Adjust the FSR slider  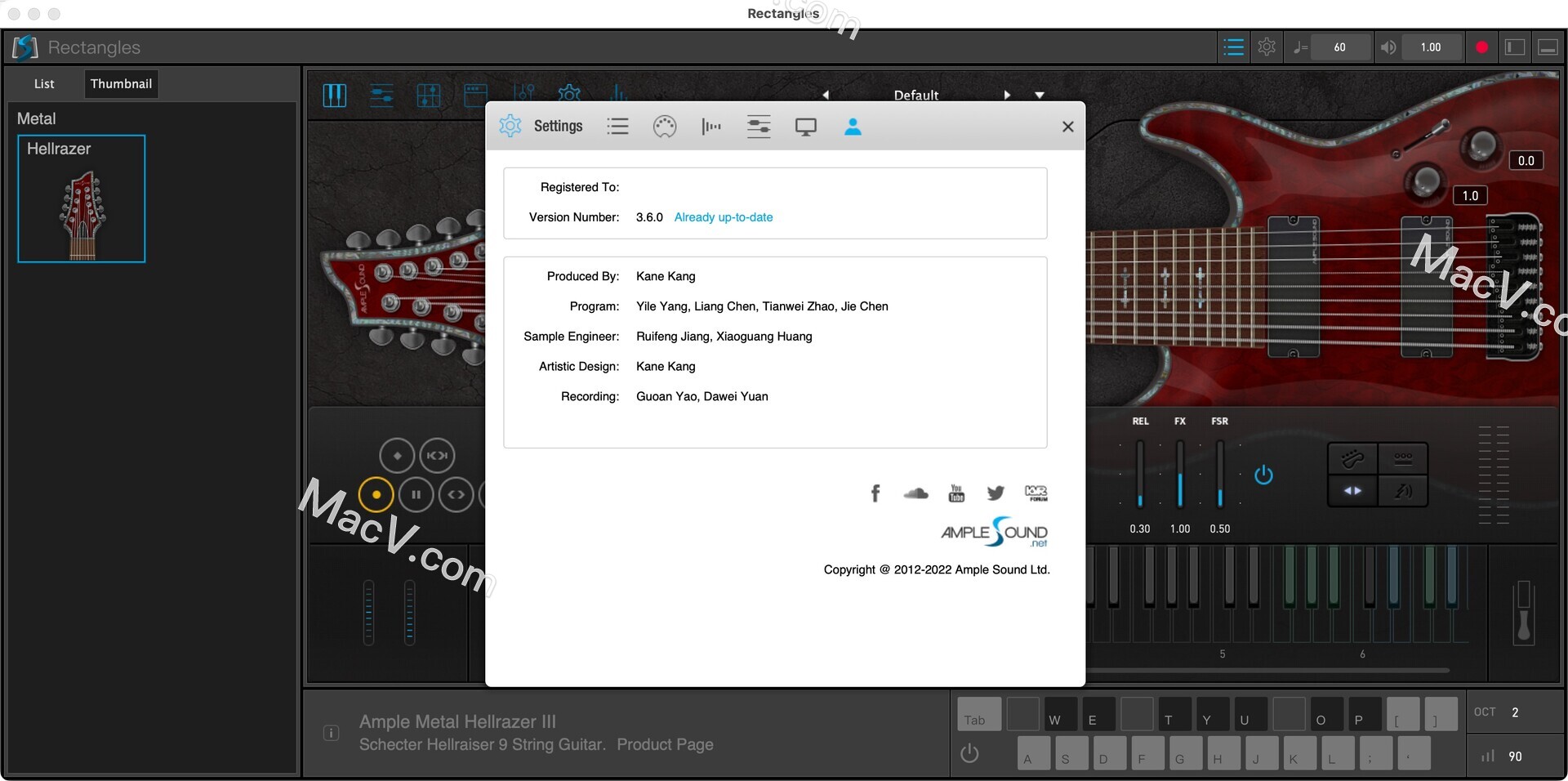(x=1220, y=474)
